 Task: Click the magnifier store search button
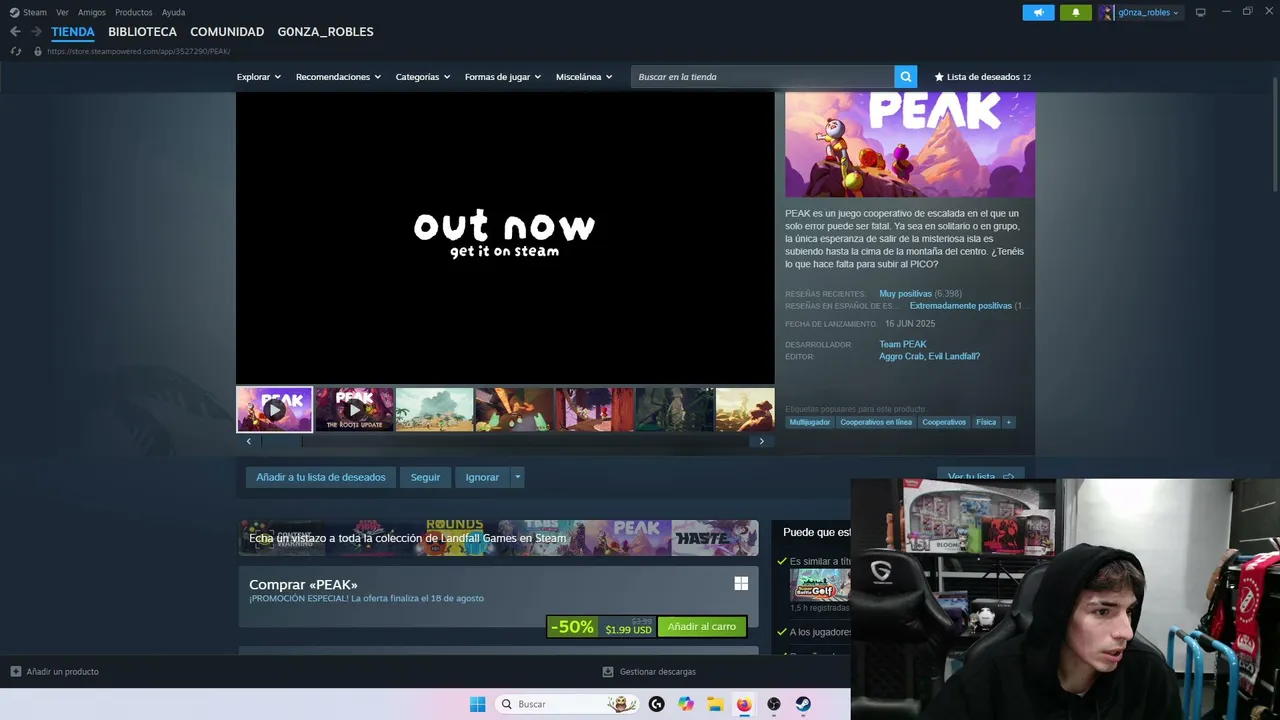[x=906, y=77]
